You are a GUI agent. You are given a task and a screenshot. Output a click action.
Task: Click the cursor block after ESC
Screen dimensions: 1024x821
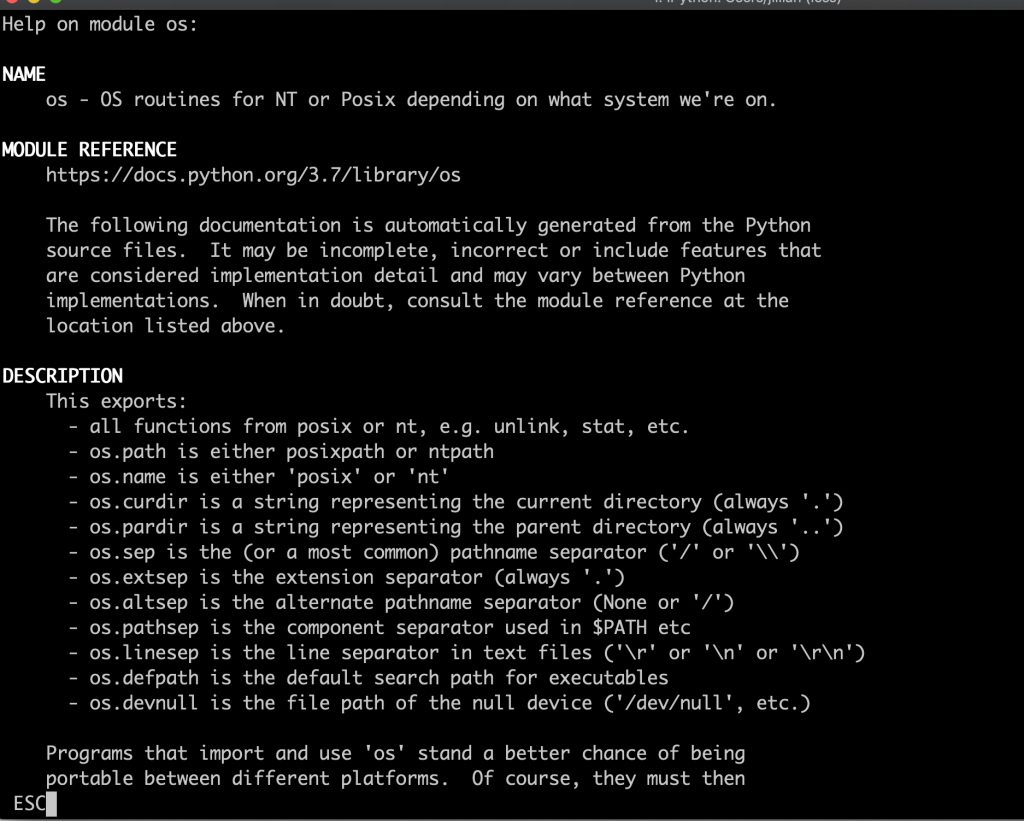tap(52, 803)
